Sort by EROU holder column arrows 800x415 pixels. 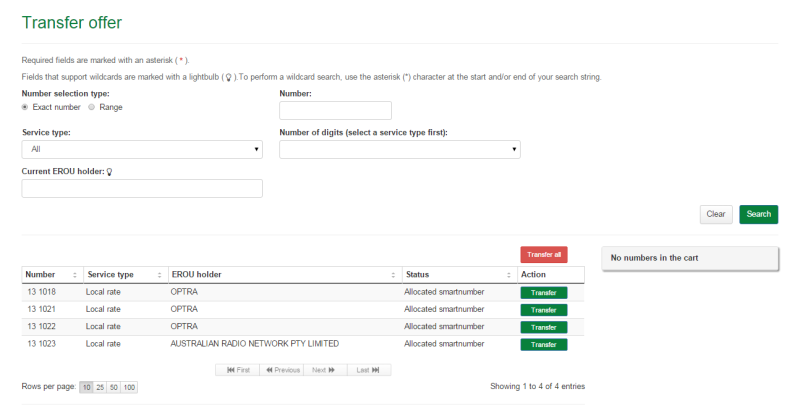[x=392, y=275]
